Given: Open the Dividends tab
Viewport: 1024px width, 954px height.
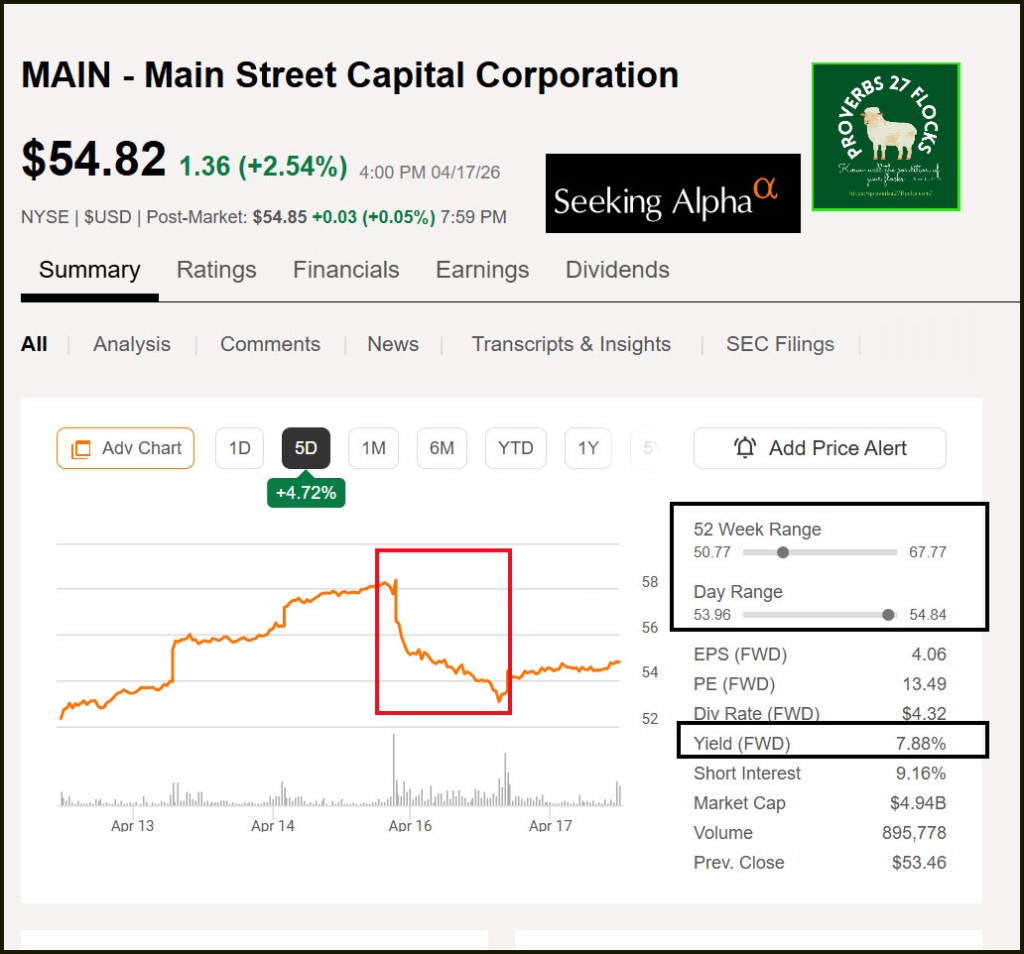Looking at the screenshot, I should pos(617,270).
